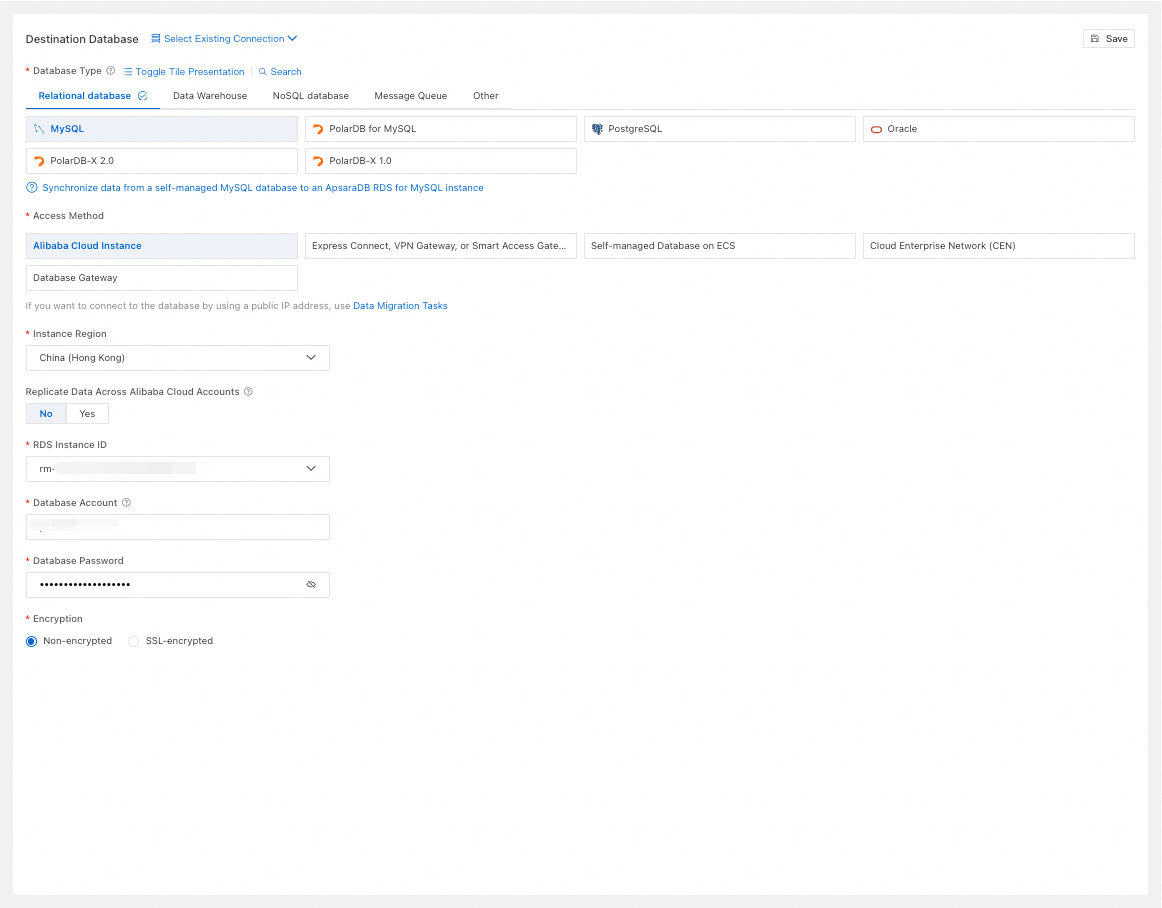The width and height of the screenshot is (1162, 908).
Task: Select the Oracle database tile
Action: (x=998, y=129)
